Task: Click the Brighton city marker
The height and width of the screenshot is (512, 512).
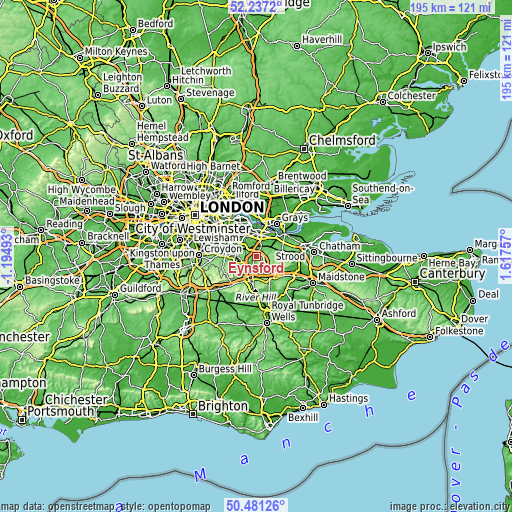Action: [x=193, y=414]
